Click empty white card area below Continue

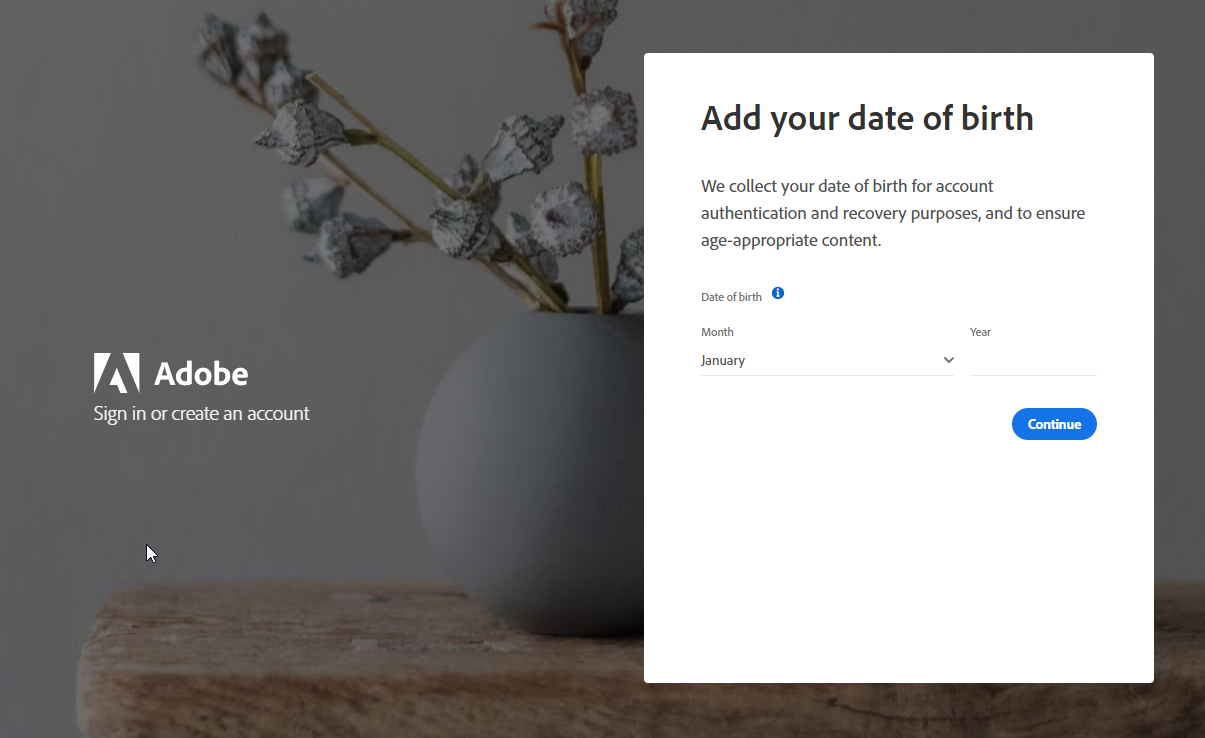pyautogui.click(x=898, y=560)
